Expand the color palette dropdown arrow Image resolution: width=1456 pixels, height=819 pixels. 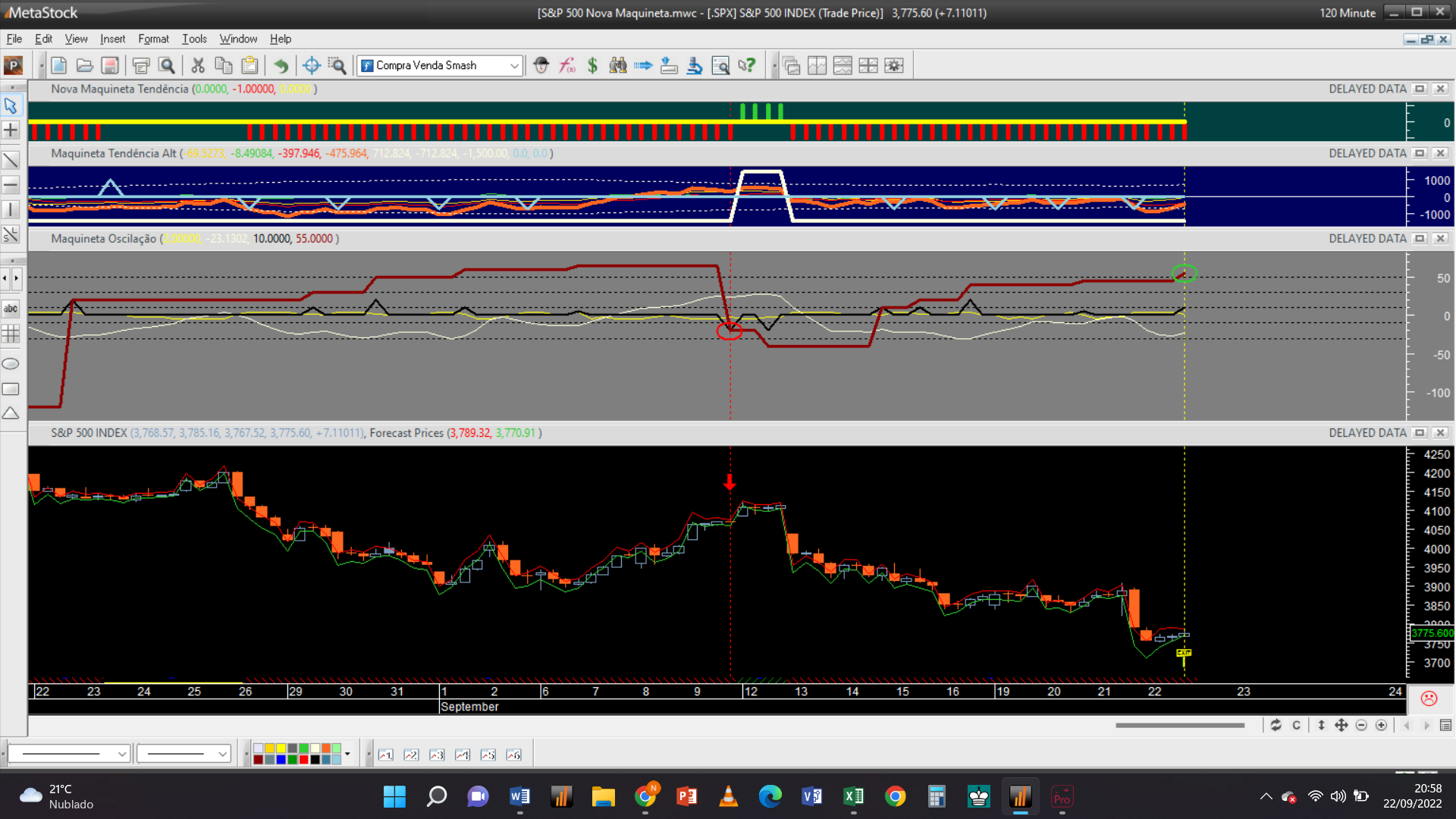[x=347, y=754]
